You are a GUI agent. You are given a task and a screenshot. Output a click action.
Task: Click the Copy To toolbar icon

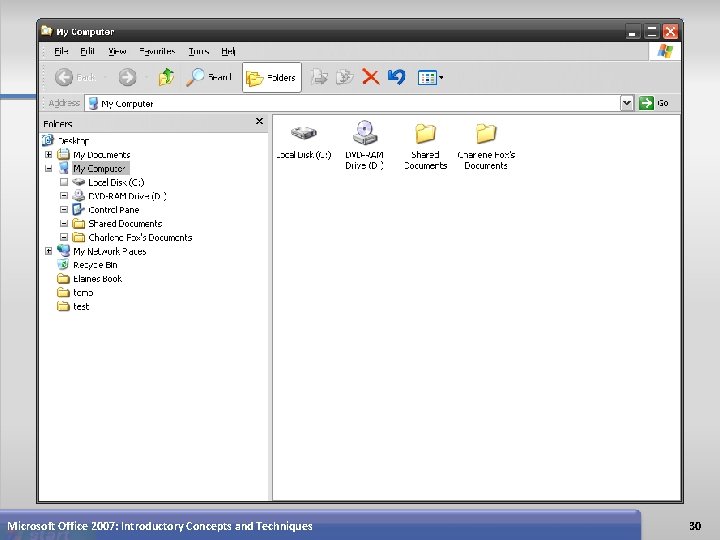tap(344, 77)
